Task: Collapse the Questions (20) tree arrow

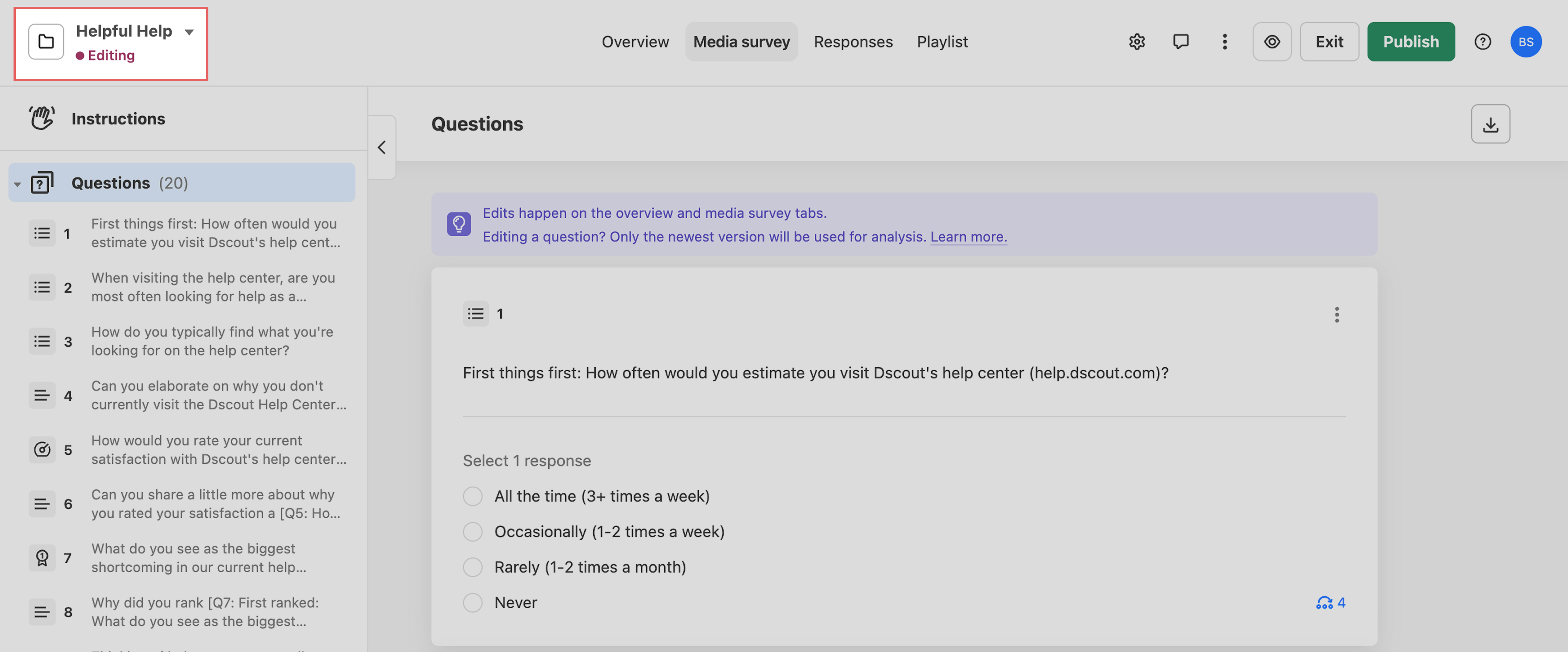Action: pyautogui.click(x=18, y=184)
